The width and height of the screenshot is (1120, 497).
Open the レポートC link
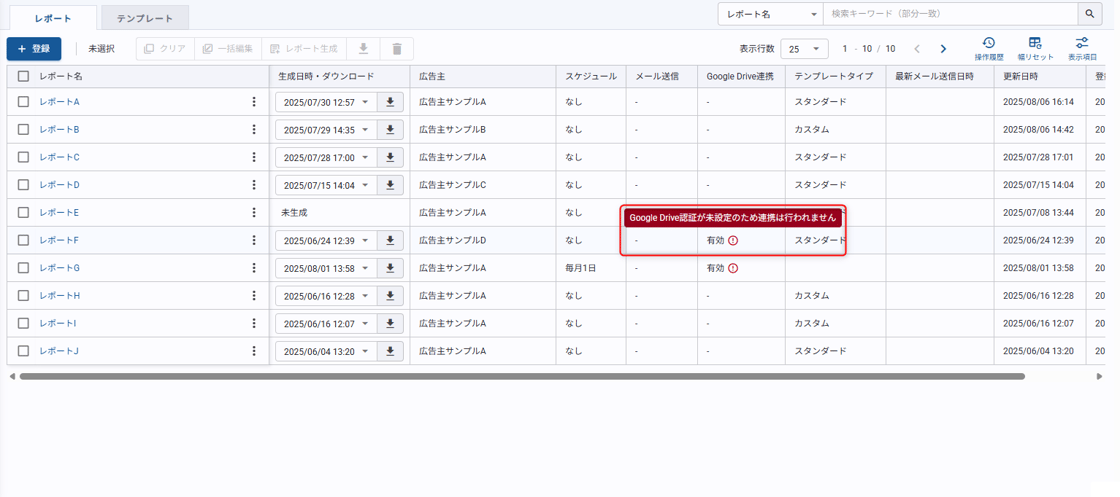click(x=59, y=157)
